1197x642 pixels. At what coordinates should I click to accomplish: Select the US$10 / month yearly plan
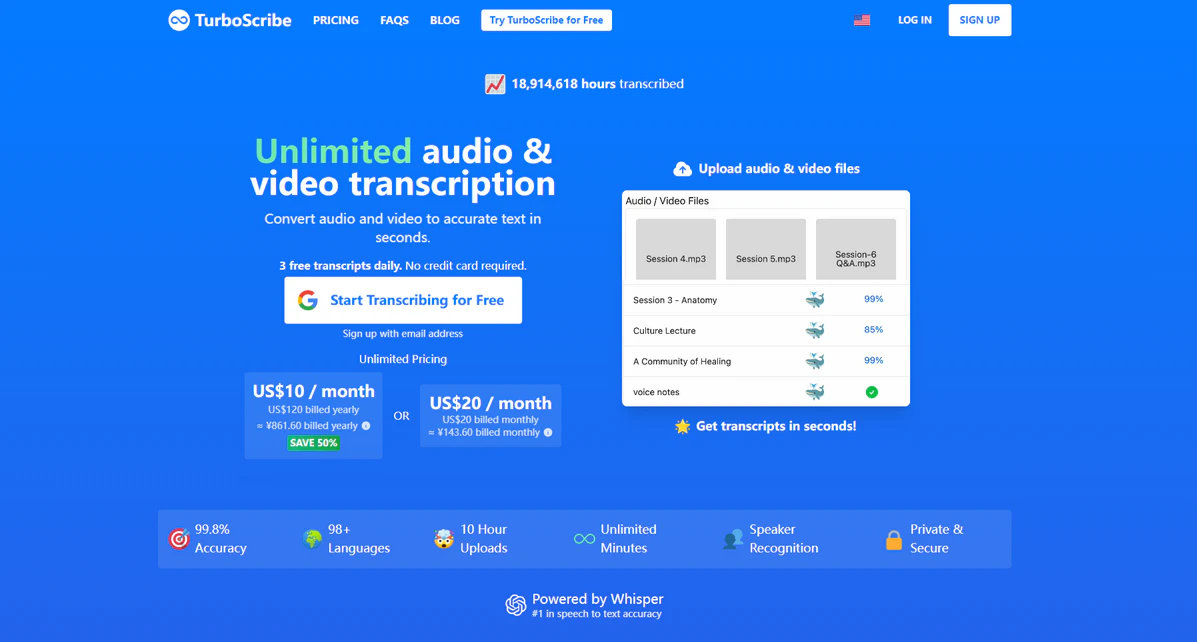tap(313, 415)
